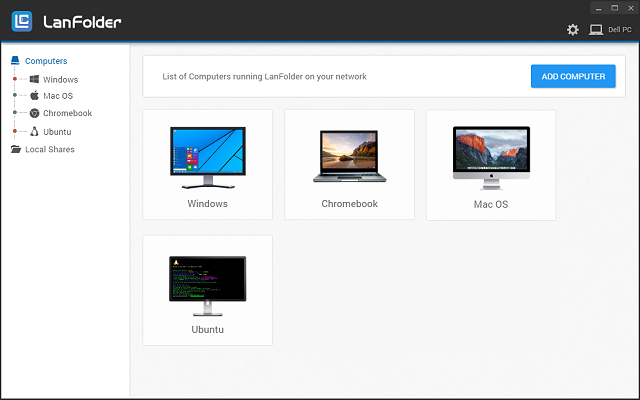Close the LanFolder window
The height and width of the screenshot is (400, 640).
(631, 8)
